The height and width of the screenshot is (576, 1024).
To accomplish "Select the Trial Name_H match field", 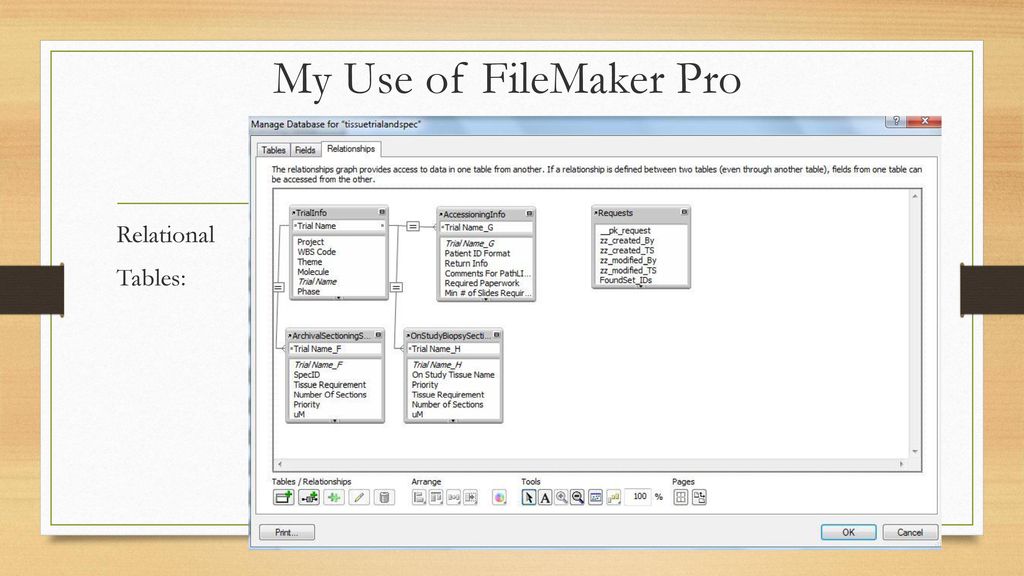I will point(453,349).
